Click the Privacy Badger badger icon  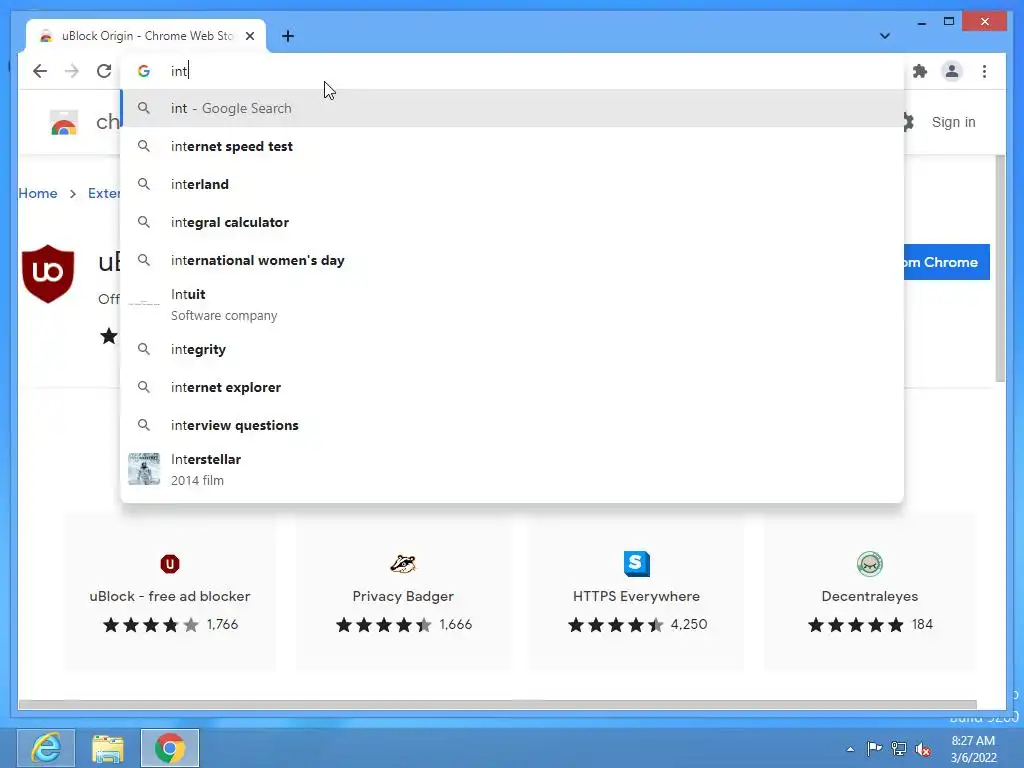pos(403,564)
